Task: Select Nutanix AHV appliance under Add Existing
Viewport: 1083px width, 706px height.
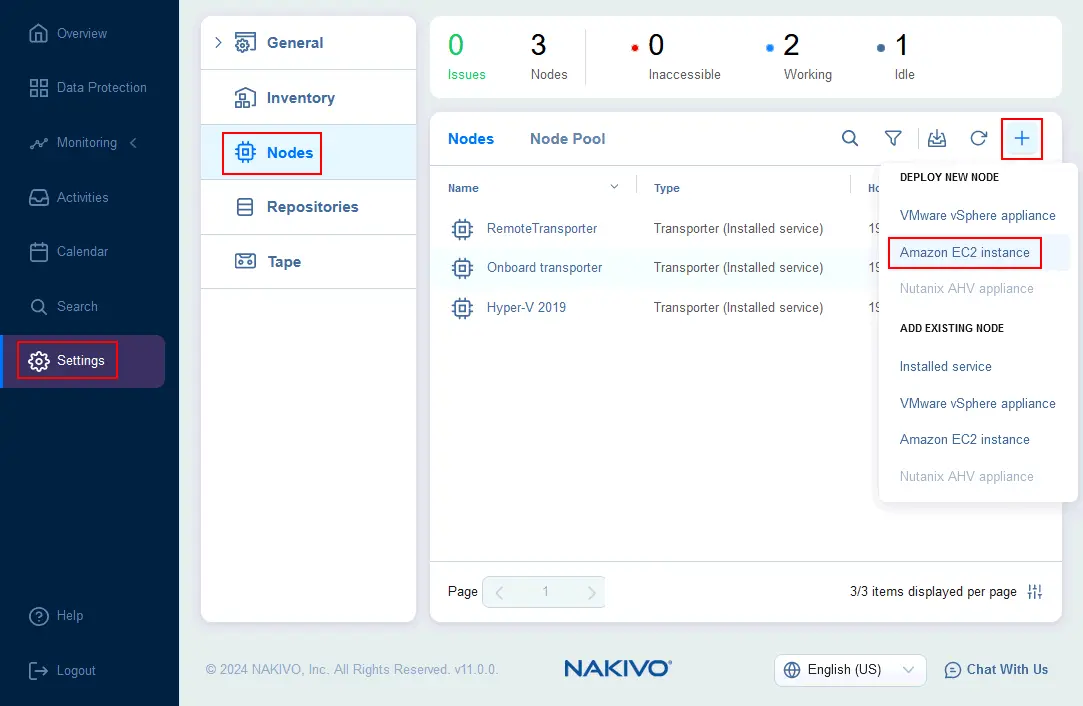Action: click(x=966, y=477)
